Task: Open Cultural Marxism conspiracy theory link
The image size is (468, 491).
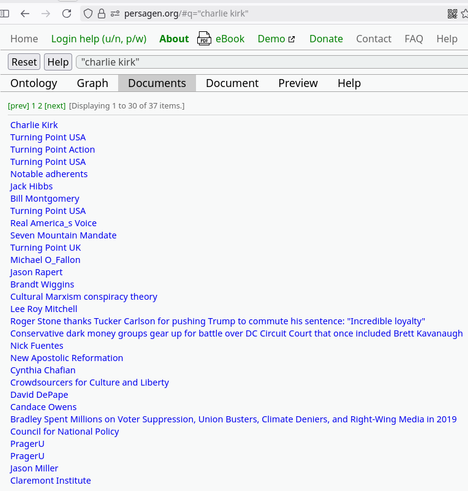Action: pos(84,297)
